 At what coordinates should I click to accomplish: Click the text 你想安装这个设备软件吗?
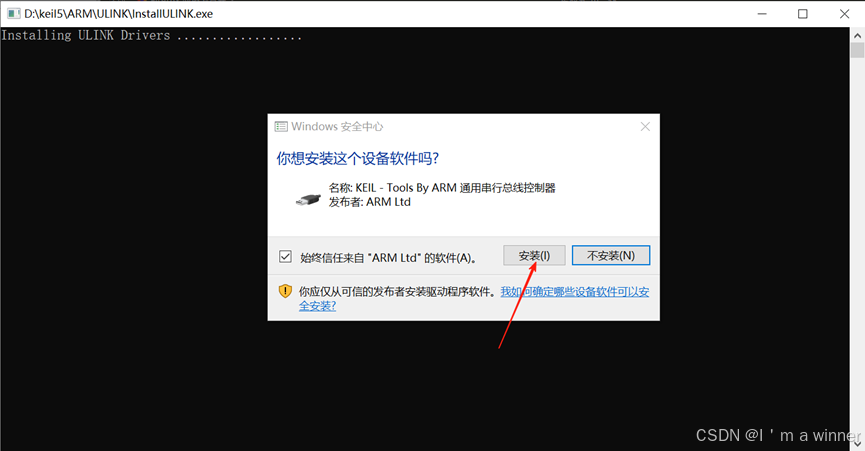tap(357, 159)
